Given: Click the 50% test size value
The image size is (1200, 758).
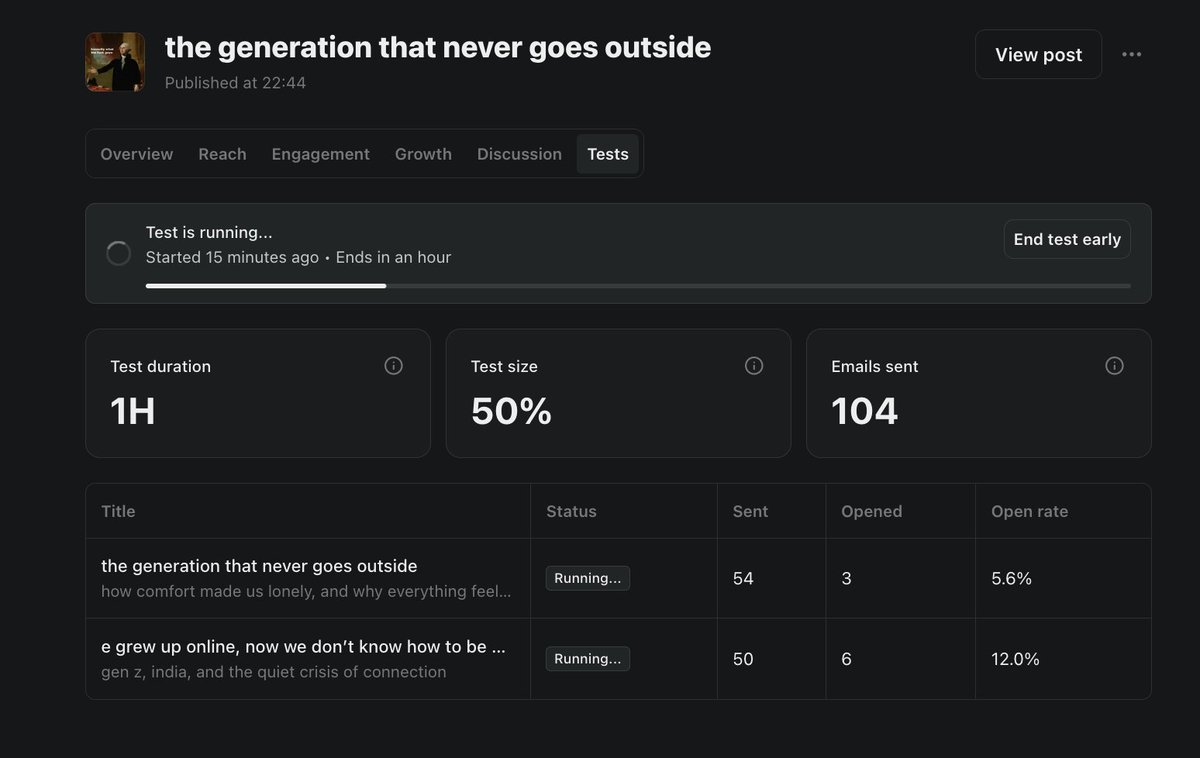Looking at the screenshot, I should pos(511,411).
